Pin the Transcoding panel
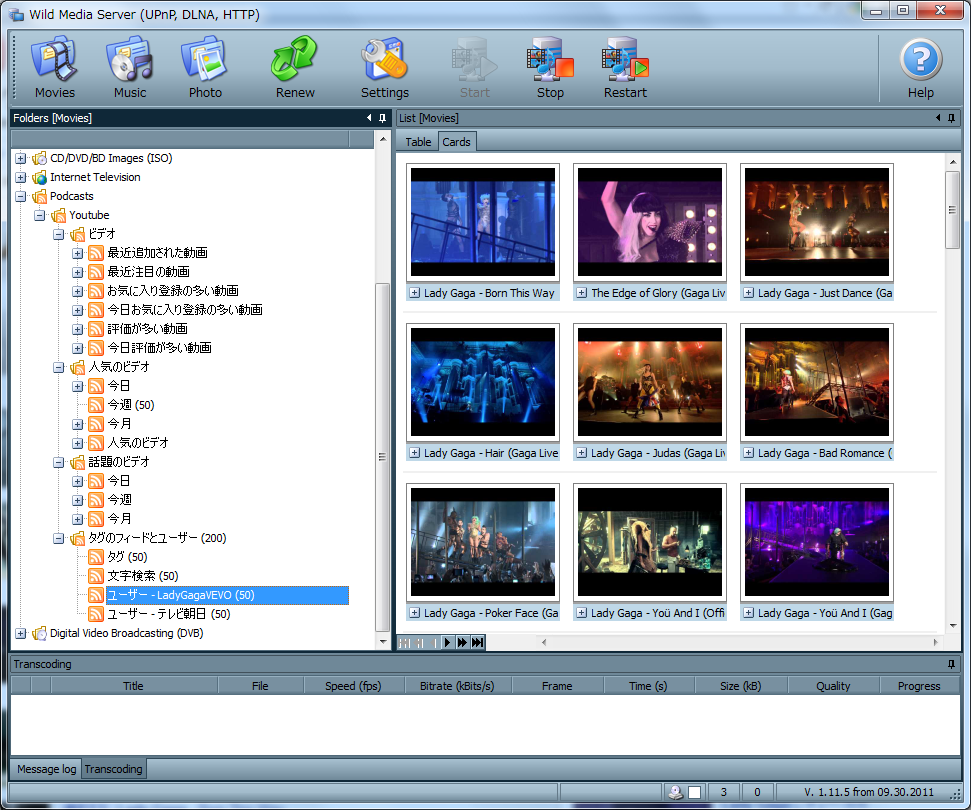 (951, 664)
